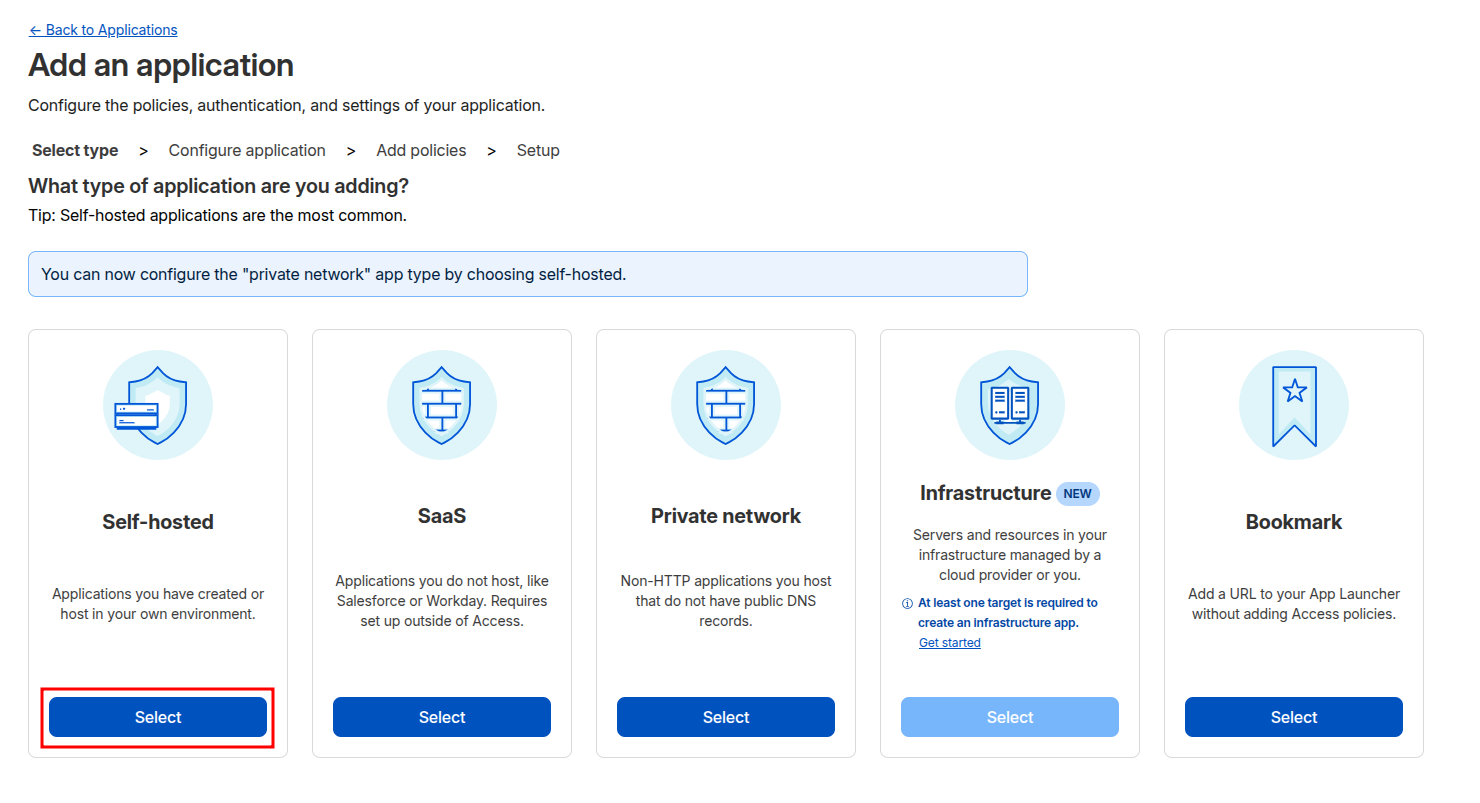Click the private network announcement banner
The height and width of the screenshot is (803, 1480).
point(528,273)
